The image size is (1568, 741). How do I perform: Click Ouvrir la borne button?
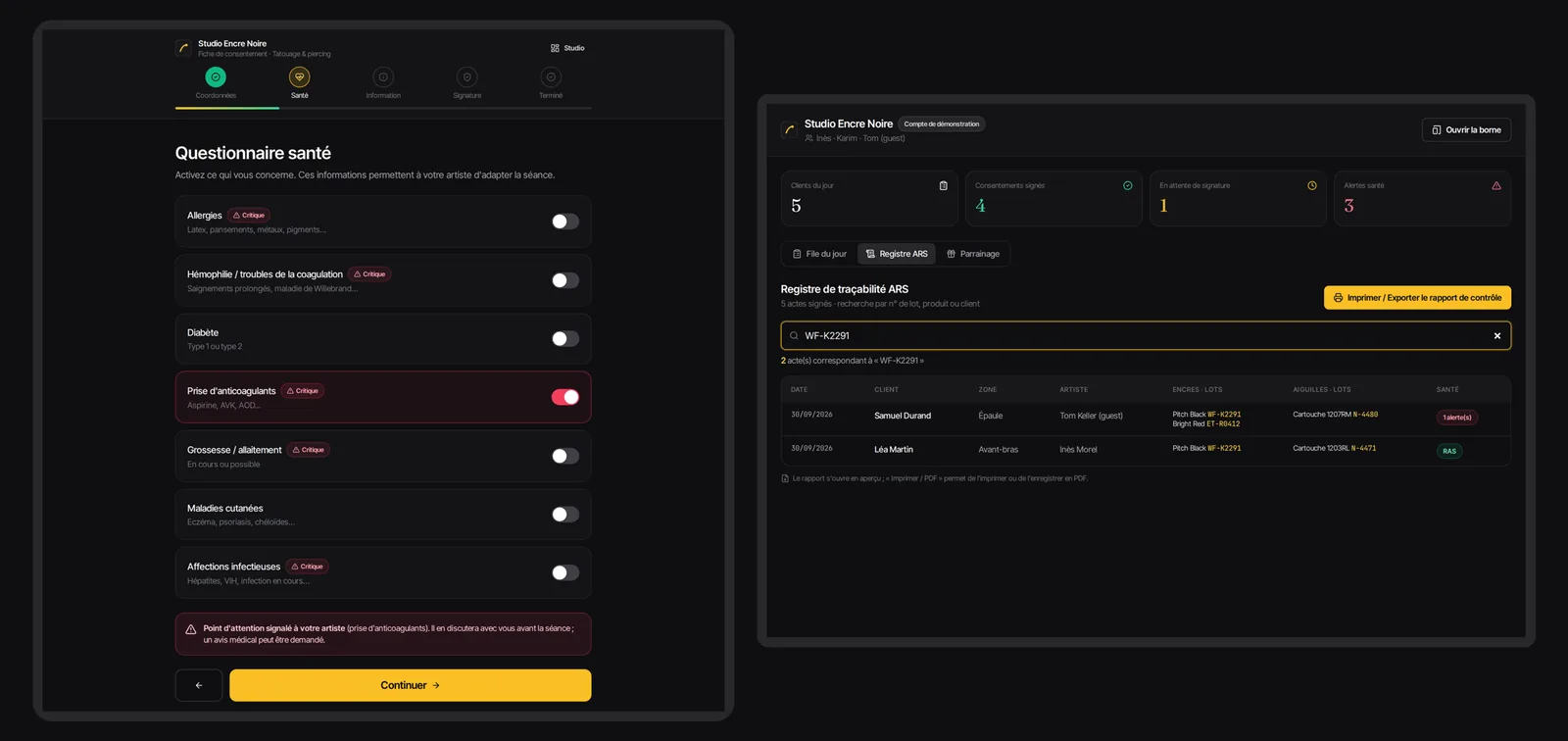point(1466,129)
